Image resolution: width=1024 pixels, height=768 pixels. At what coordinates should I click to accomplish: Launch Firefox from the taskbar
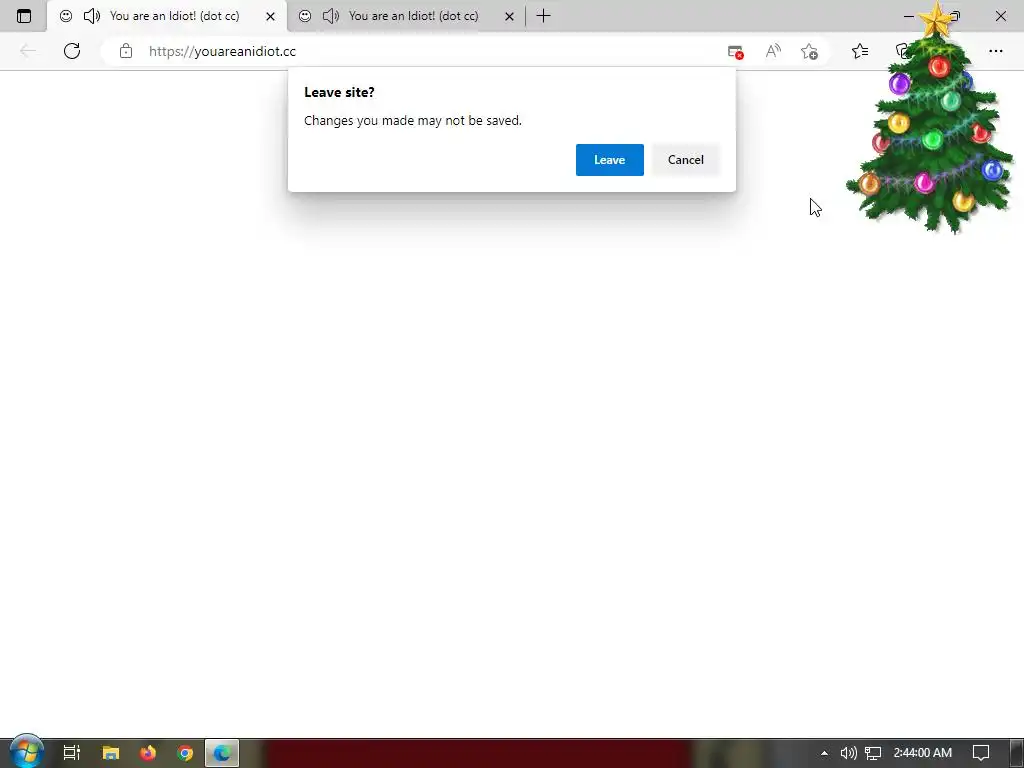click(148, 753)
